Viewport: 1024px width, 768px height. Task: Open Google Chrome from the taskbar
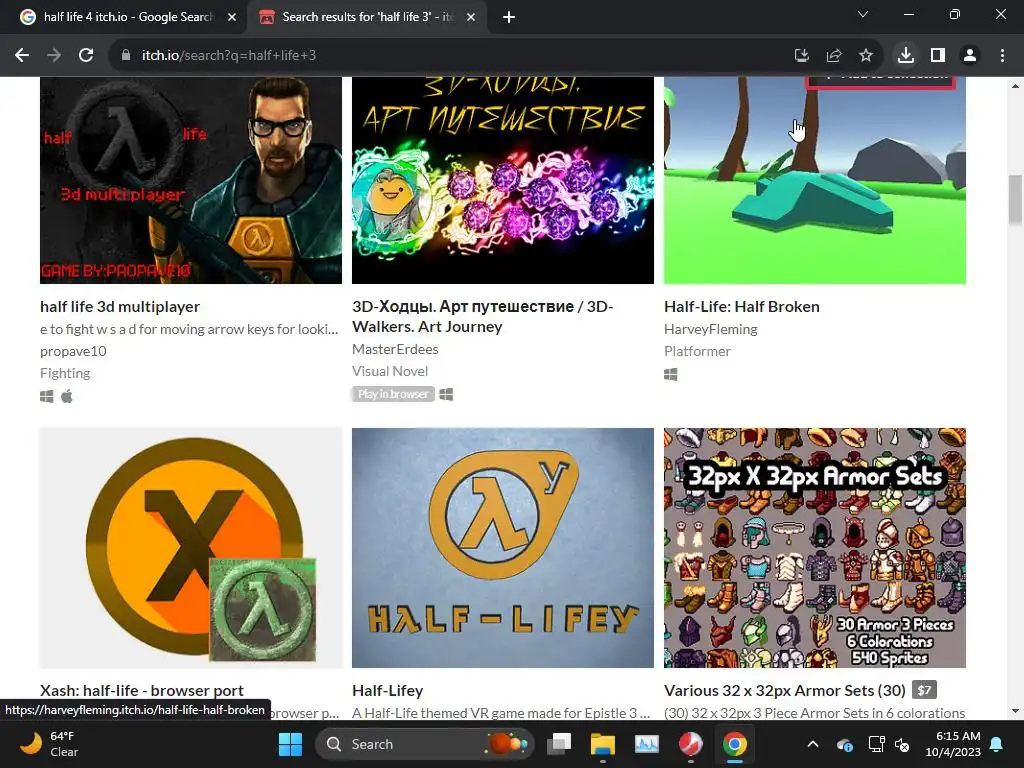pyautogui.click(x=735, y=744)
